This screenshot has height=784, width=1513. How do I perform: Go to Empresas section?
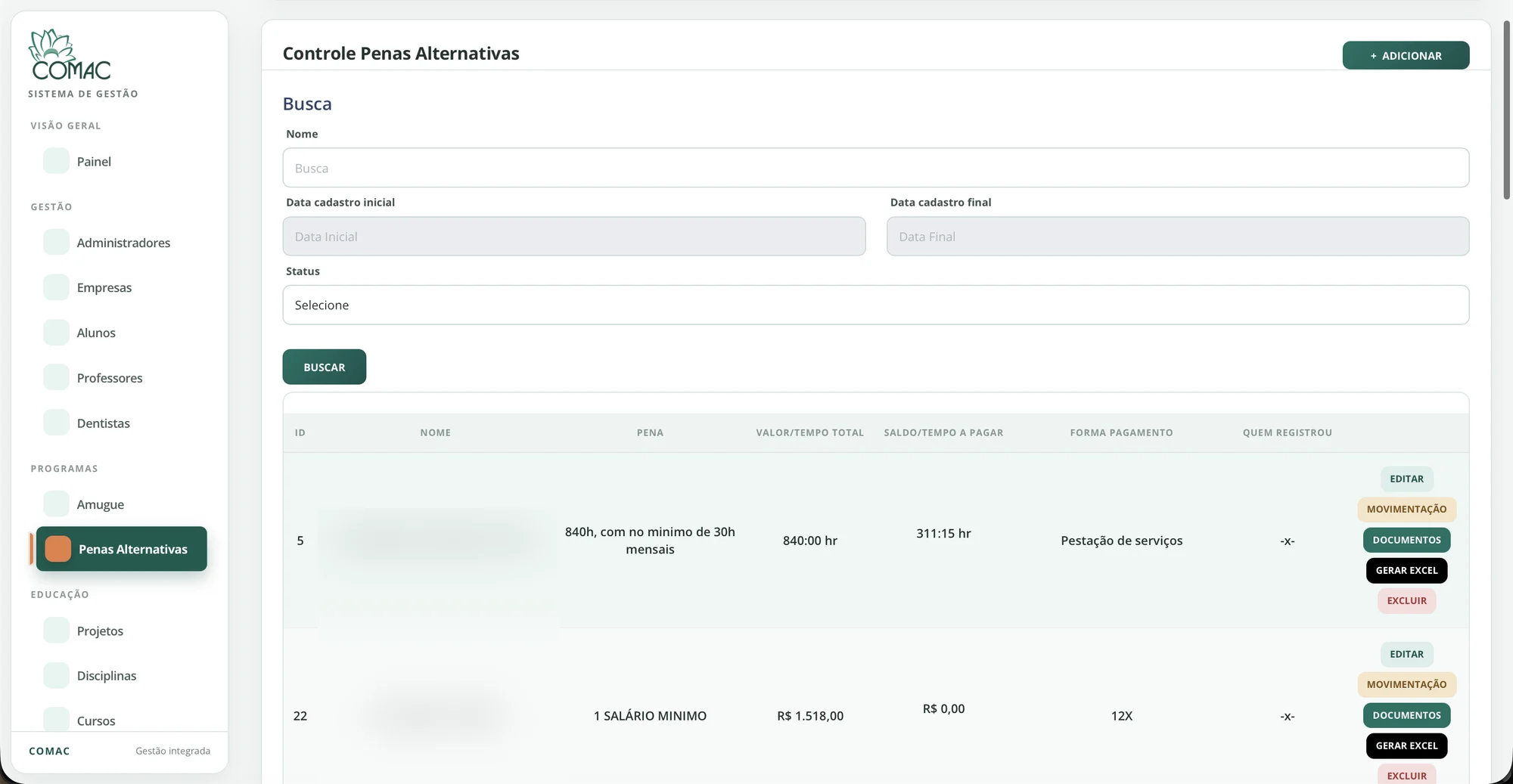tap(104, 287)
